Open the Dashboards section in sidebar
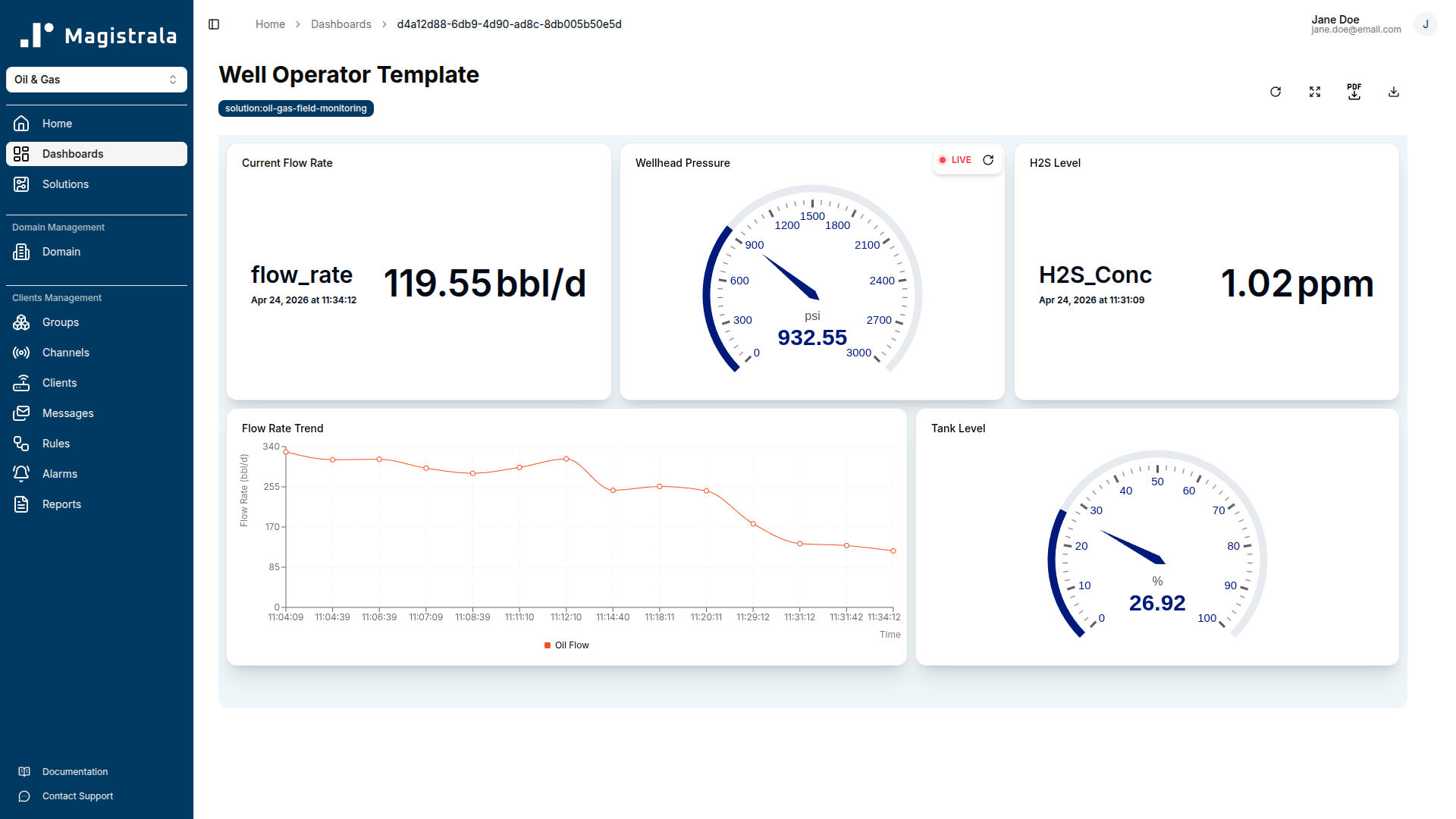The width and height of the screenshot is (1456, 819). (72, 153)
